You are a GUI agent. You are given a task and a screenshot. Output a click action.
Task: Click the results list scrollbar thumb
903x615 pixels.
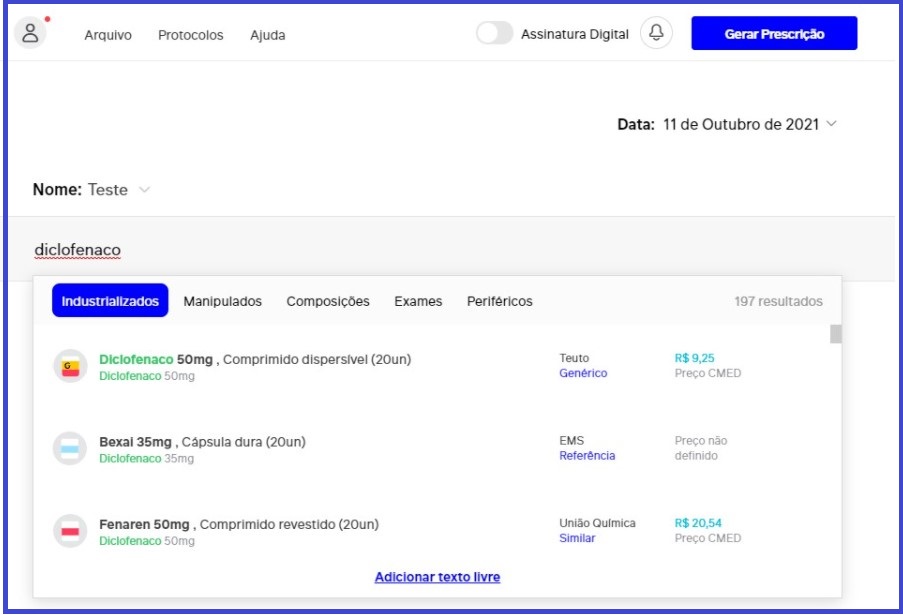(836, 334)
